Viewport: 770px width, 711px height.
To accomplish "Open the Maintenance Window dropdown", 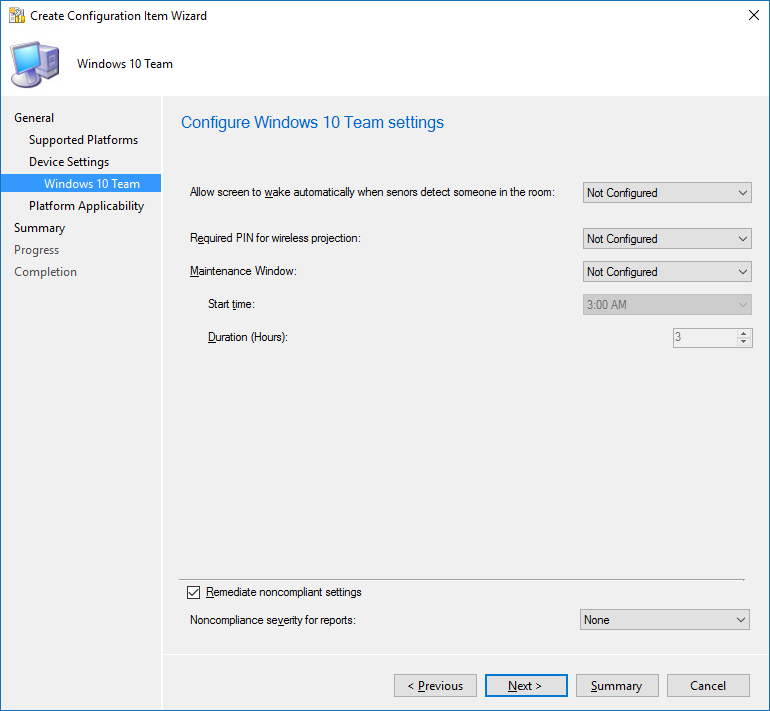I will tap(667, 272).
